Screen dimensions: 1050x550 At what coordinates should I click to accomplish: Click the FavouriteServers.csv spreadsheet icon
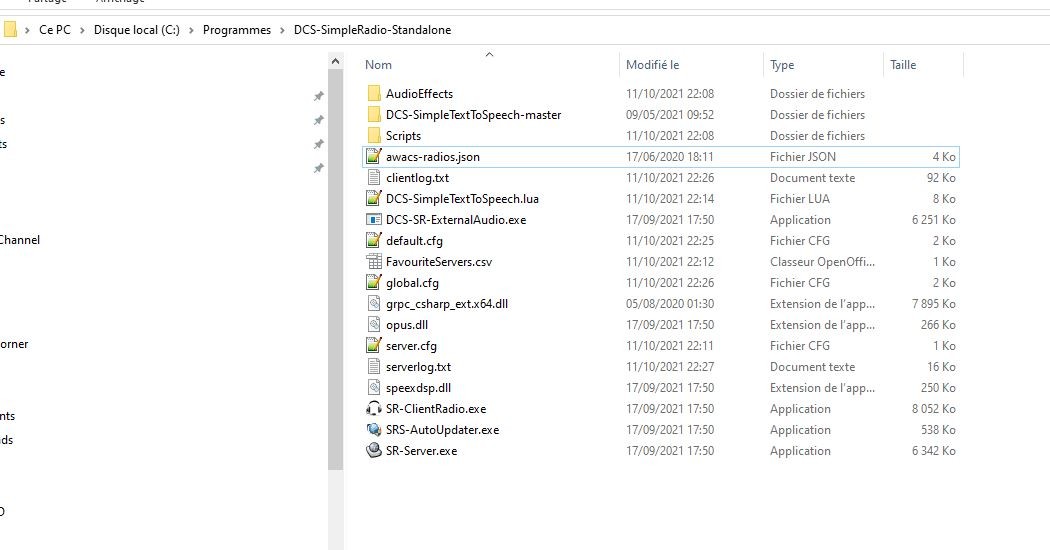pyautogui.click(x=374, y=262)
